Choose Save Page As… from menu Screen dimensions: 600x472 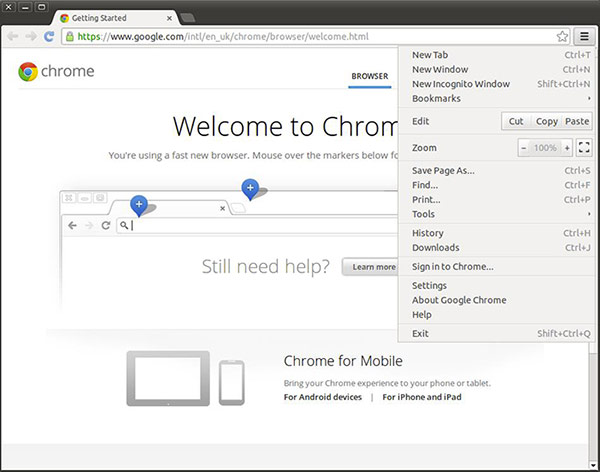coord(496,170)
